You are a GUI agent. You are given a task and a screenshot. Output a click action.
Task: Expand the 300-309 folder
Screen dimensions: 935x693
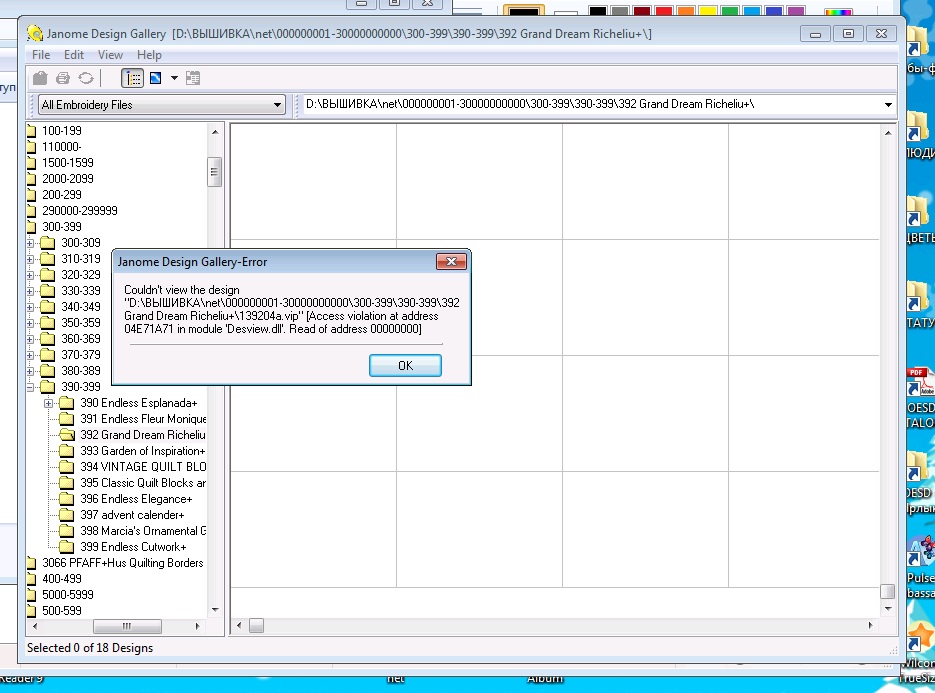[30, 243]
